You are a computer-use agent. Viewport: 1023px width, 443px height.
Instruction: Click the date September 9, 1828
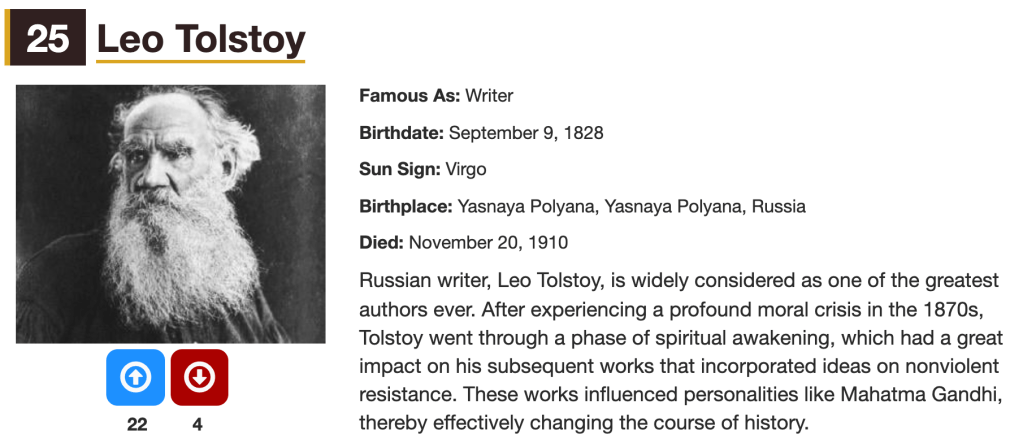tap(526, 133)
